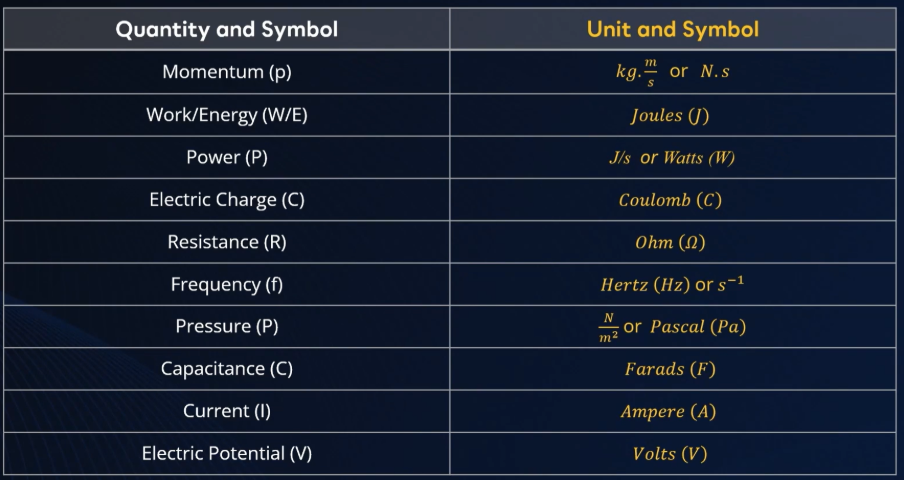Screen dimensions: 904x480
Task: Select the Current (I) cell
Action: (x=227, y=411)
